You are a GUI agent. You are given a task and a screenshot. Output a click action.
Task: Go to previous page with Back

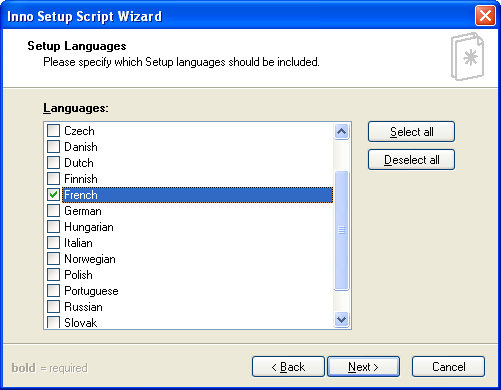[288, 367]
